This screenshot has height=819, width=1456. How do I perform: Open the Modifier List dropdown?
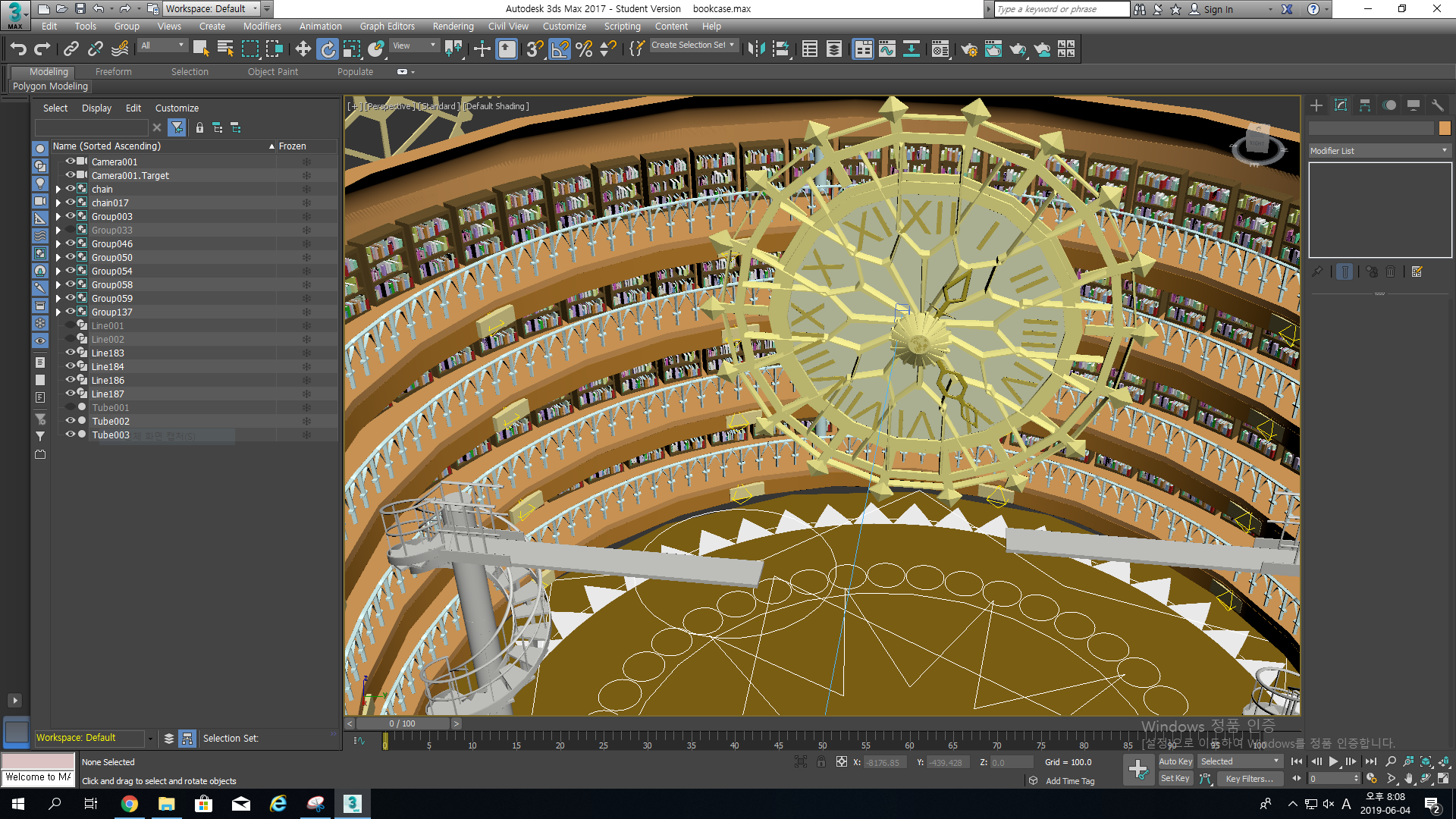[x=1379, y=151]
